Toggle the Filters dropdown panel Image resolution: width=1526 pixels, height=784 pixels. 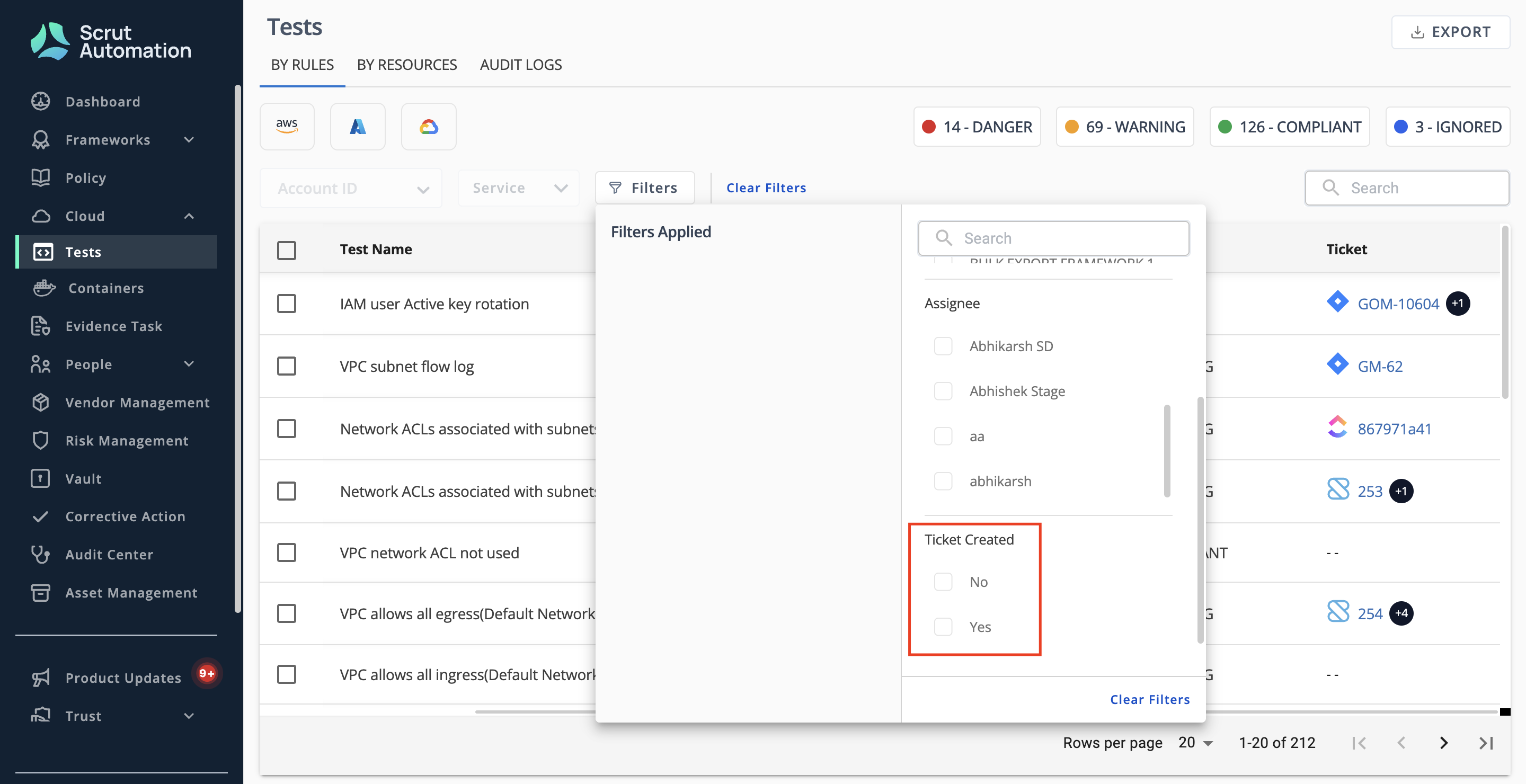(644, 188)
